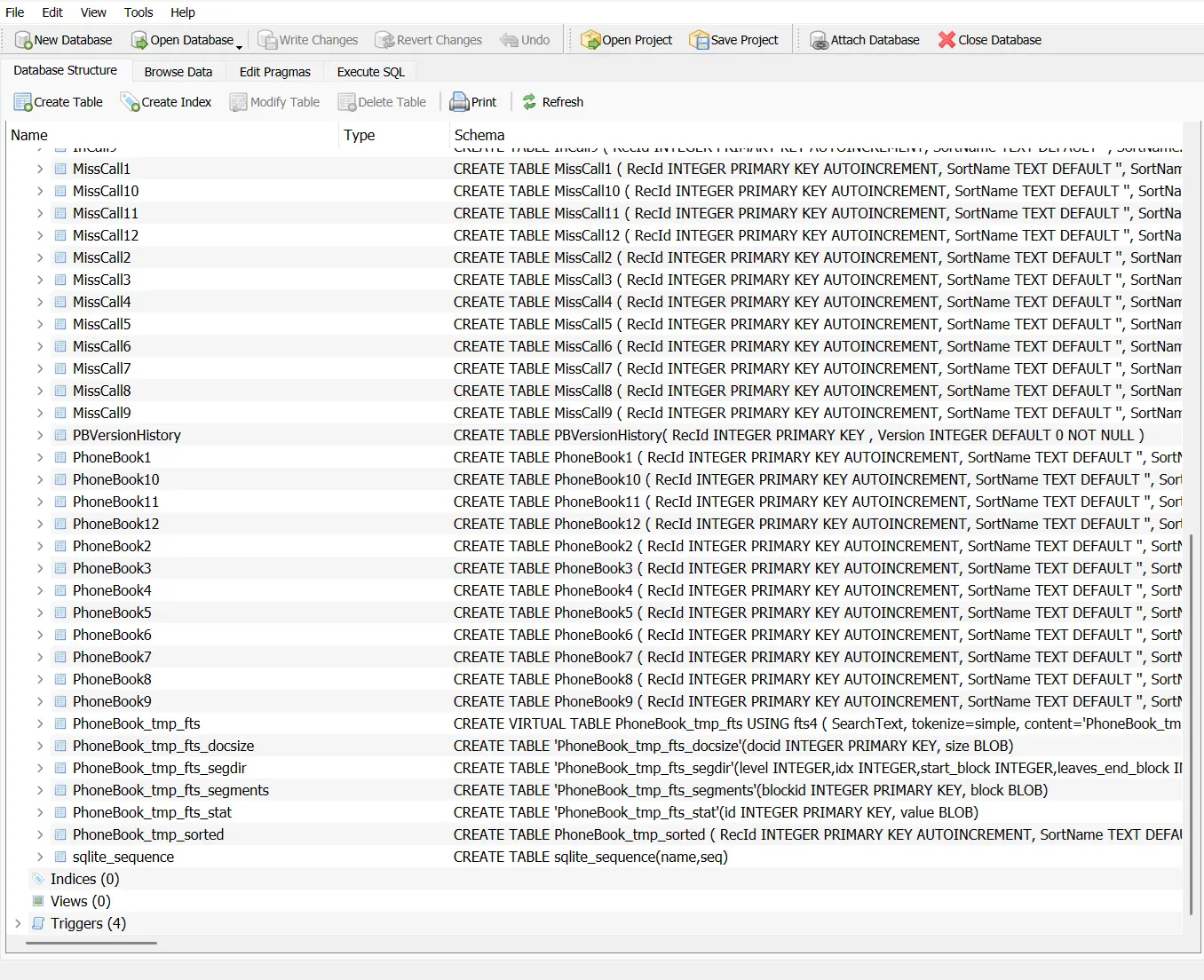Click the green Refresh icon
The image size is (1204, 980).
pos(529,102)
